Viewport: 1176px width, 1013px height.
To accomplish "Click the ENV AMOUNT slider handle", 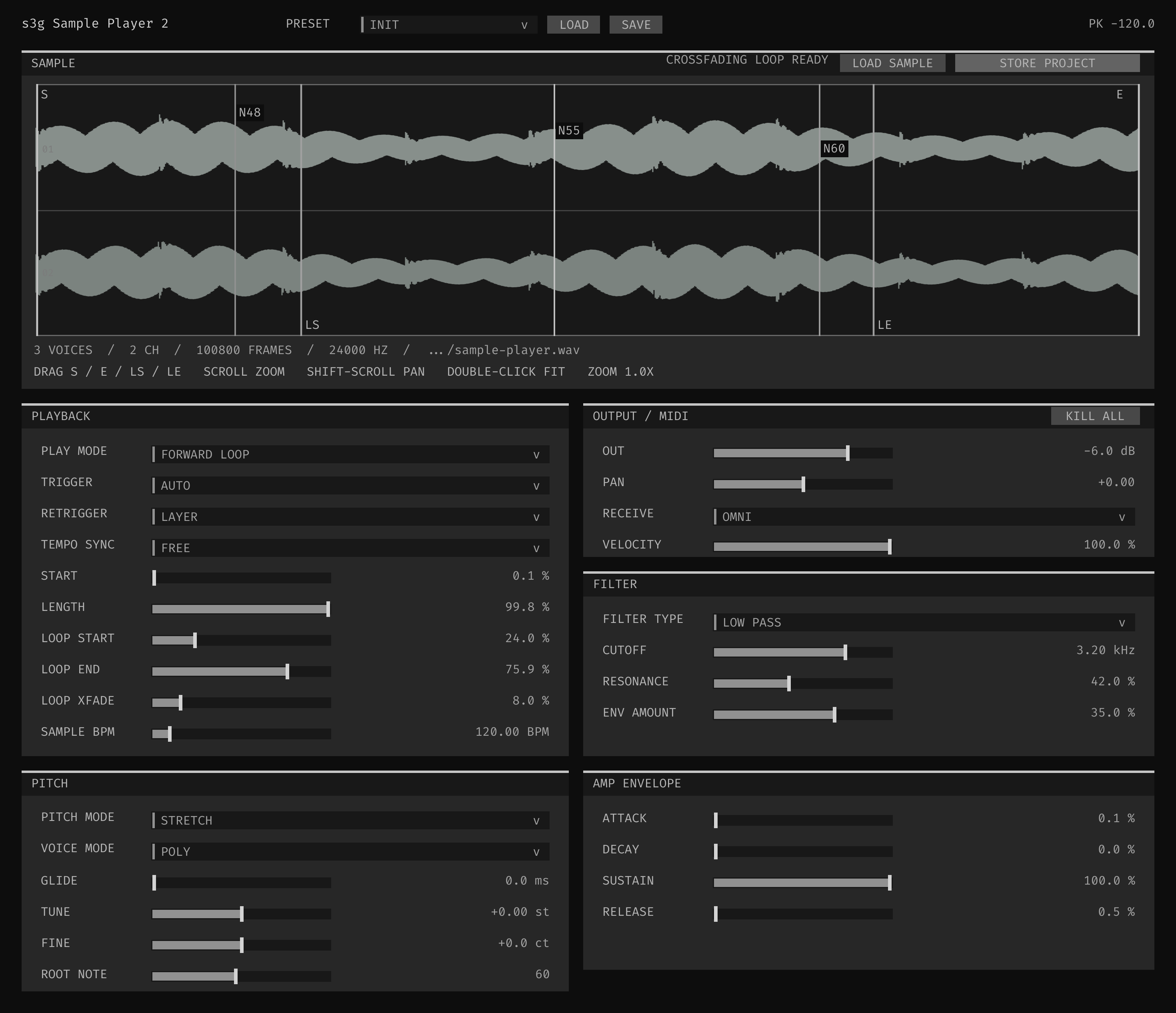I will [834, 715].
